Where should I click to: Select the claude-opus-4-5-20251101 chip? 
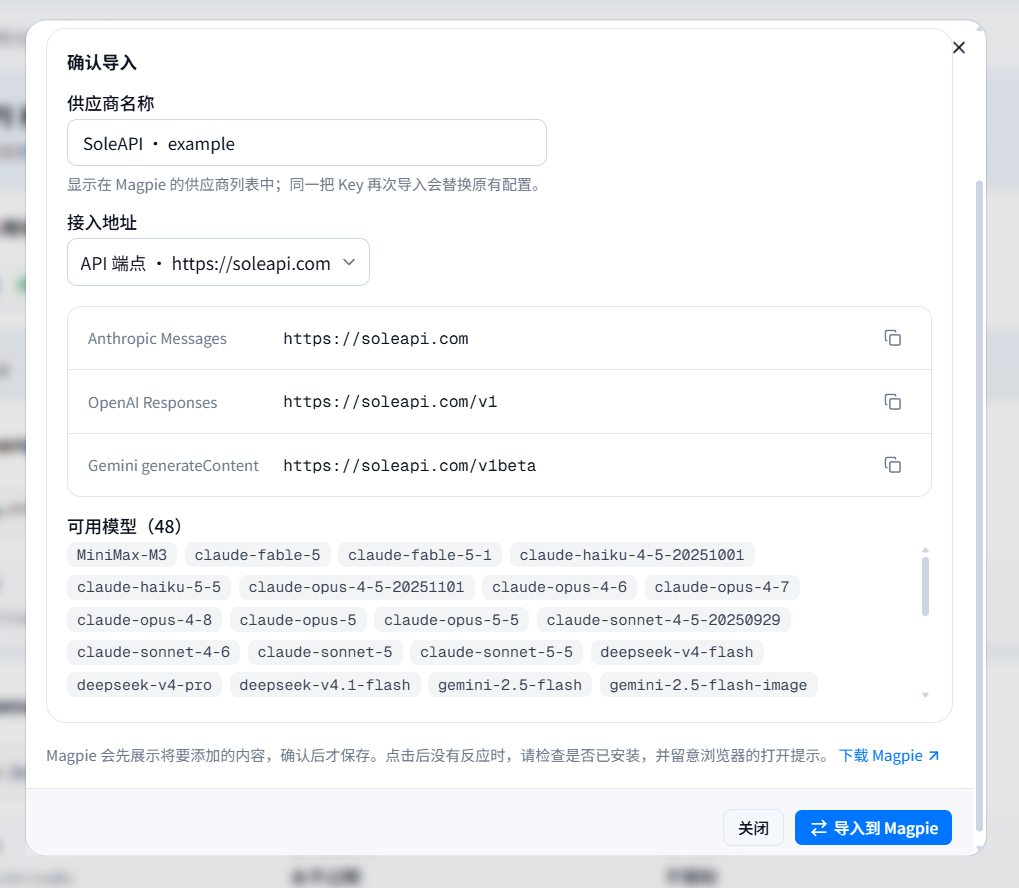tap(356, 587)
